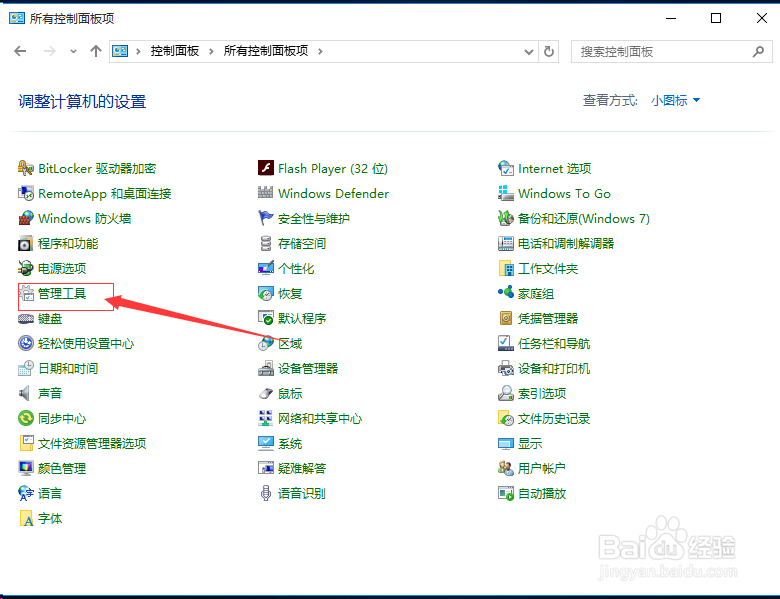Expand chevron after 控制面板 breadcrumb
Image resolution: width=780 pixels, height=599 pixels.
pyautogui.click(x=211, y=51)
